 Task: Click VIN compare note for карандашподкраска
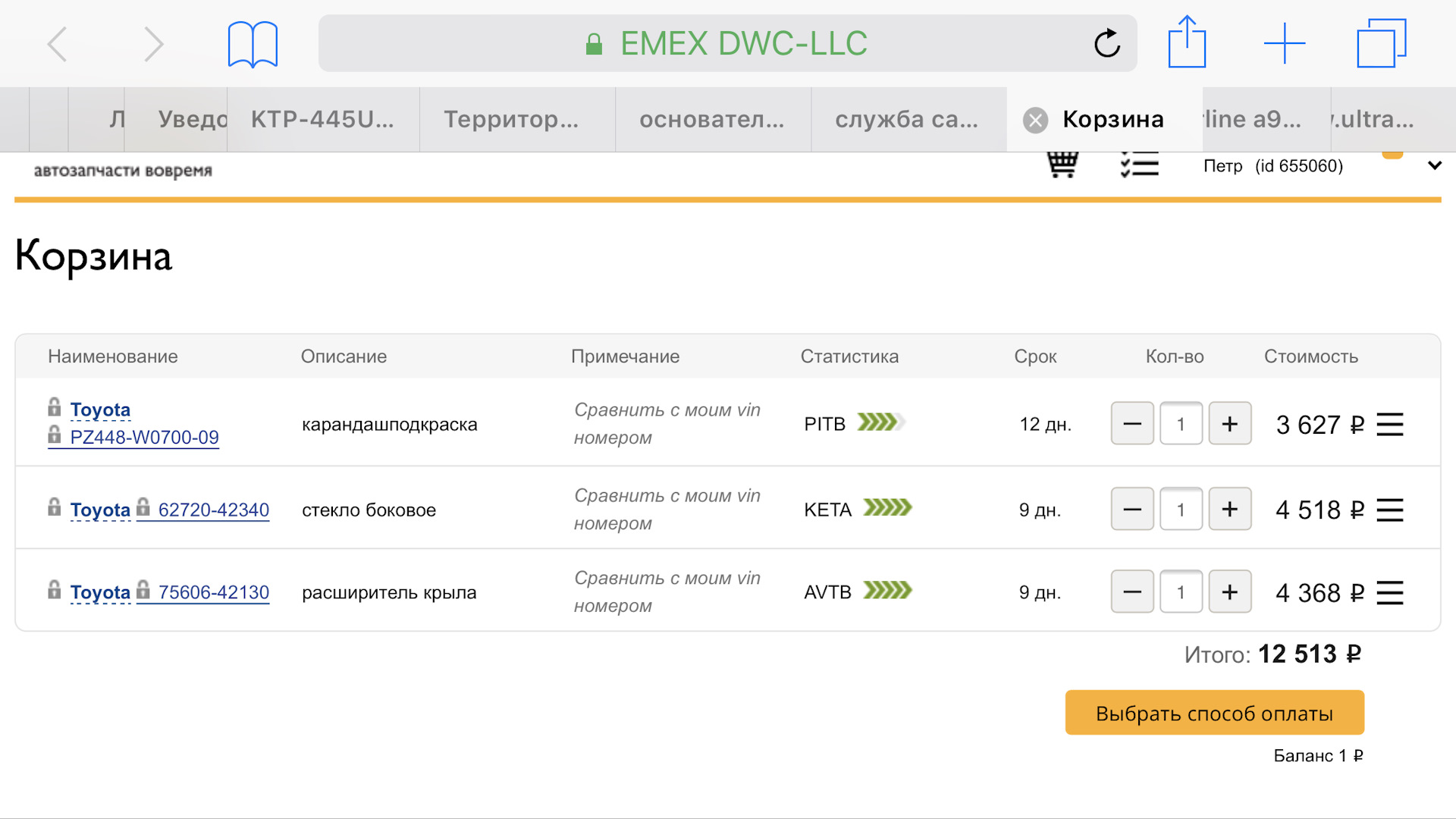(x=667, y=424)
